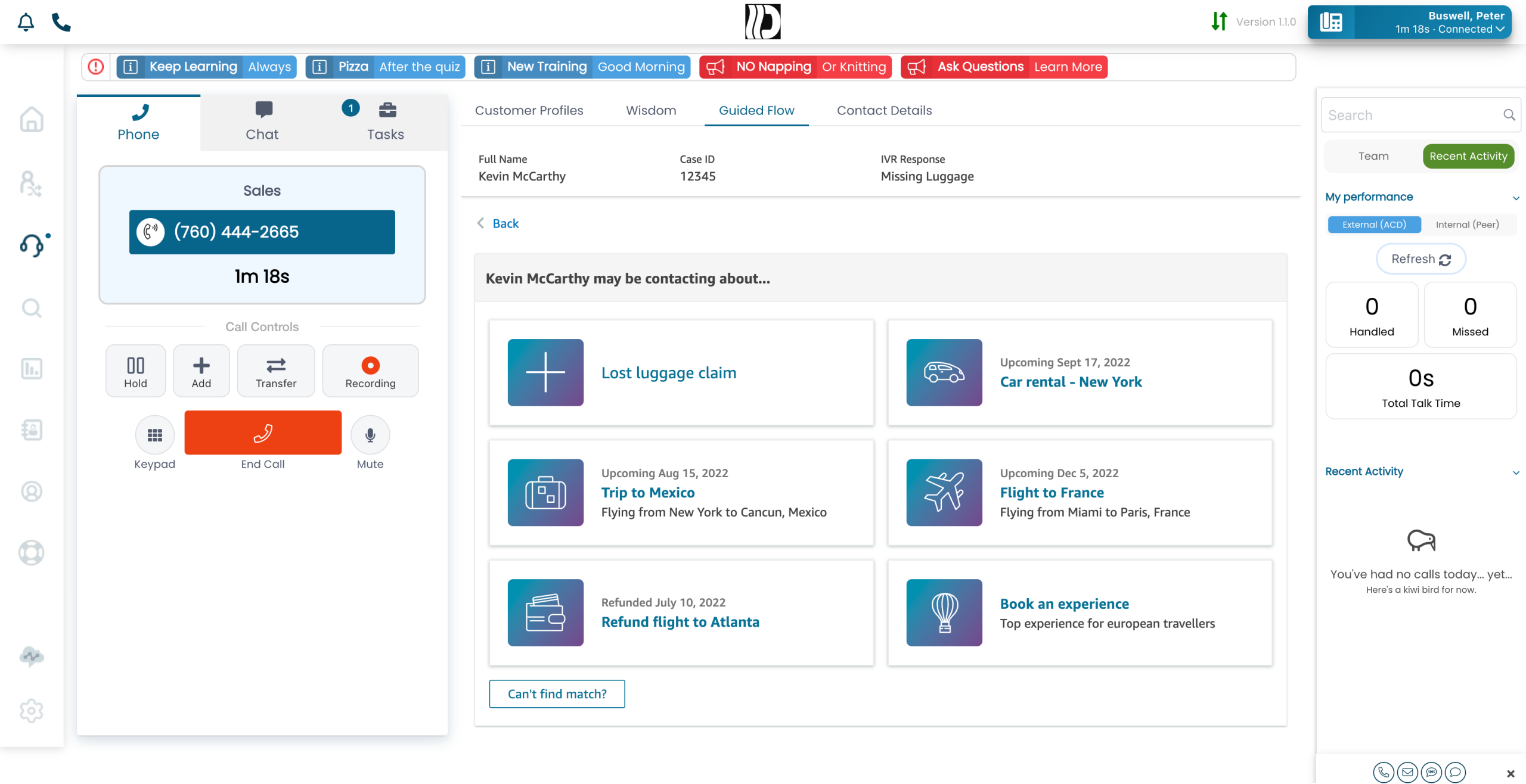Click the phone icon at bottom right
This screenshot has width=1526, height=784.
[1384, 773]
